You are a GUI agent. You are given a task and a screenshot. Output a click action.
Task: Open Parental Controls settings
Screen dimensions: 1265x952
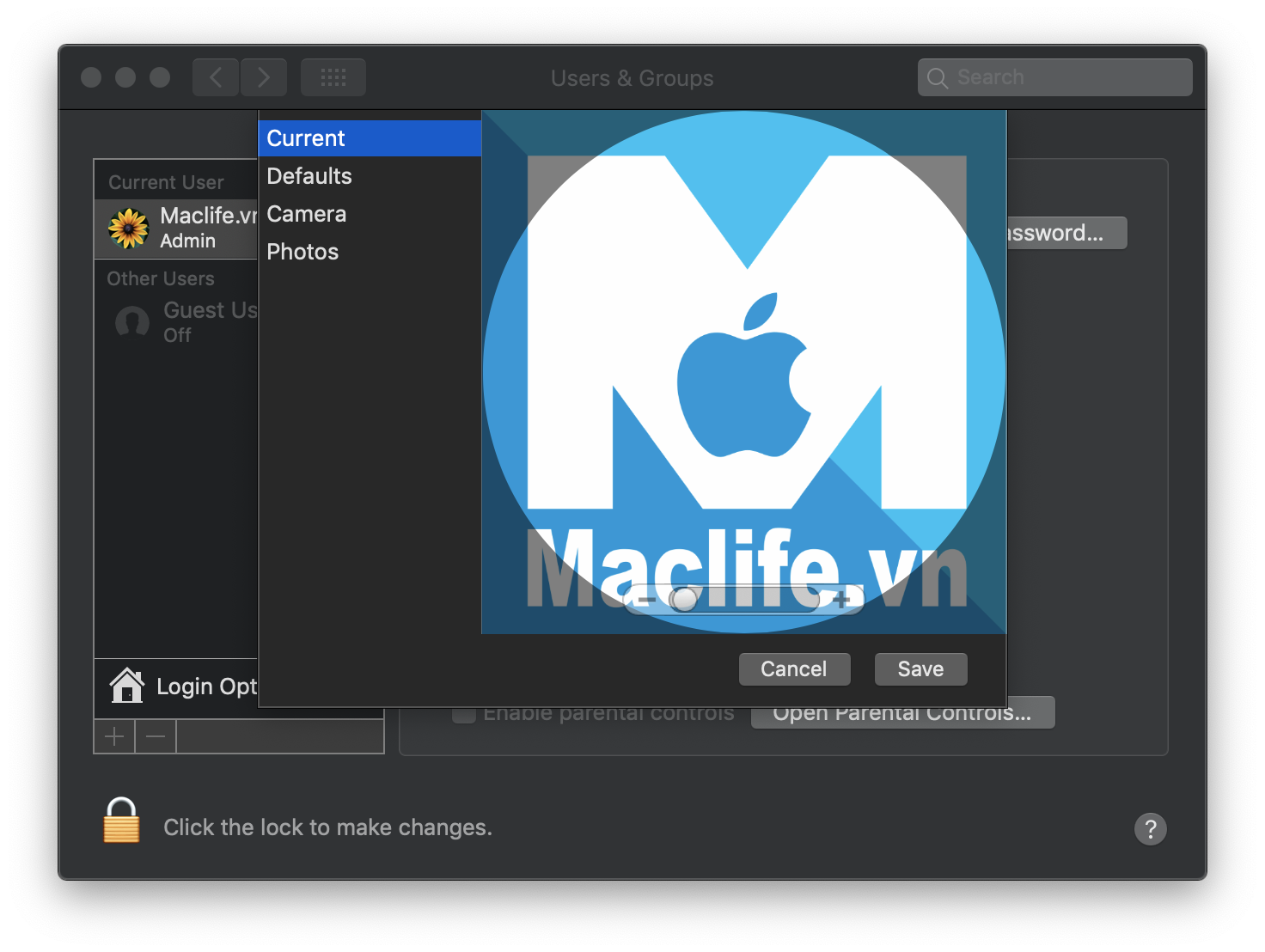tap(902, 711)
